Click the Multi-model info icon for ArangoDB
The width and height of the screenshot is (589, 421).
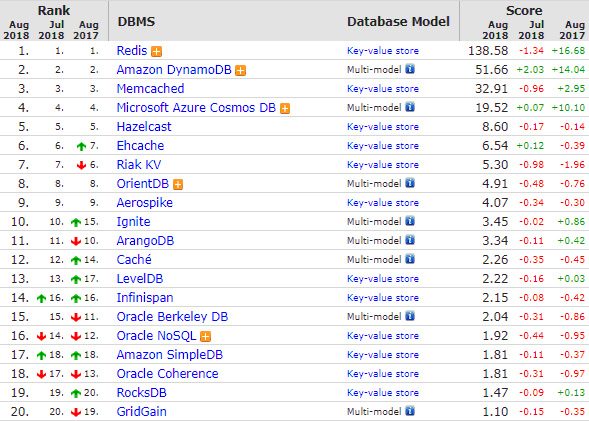tap(410, 240)
